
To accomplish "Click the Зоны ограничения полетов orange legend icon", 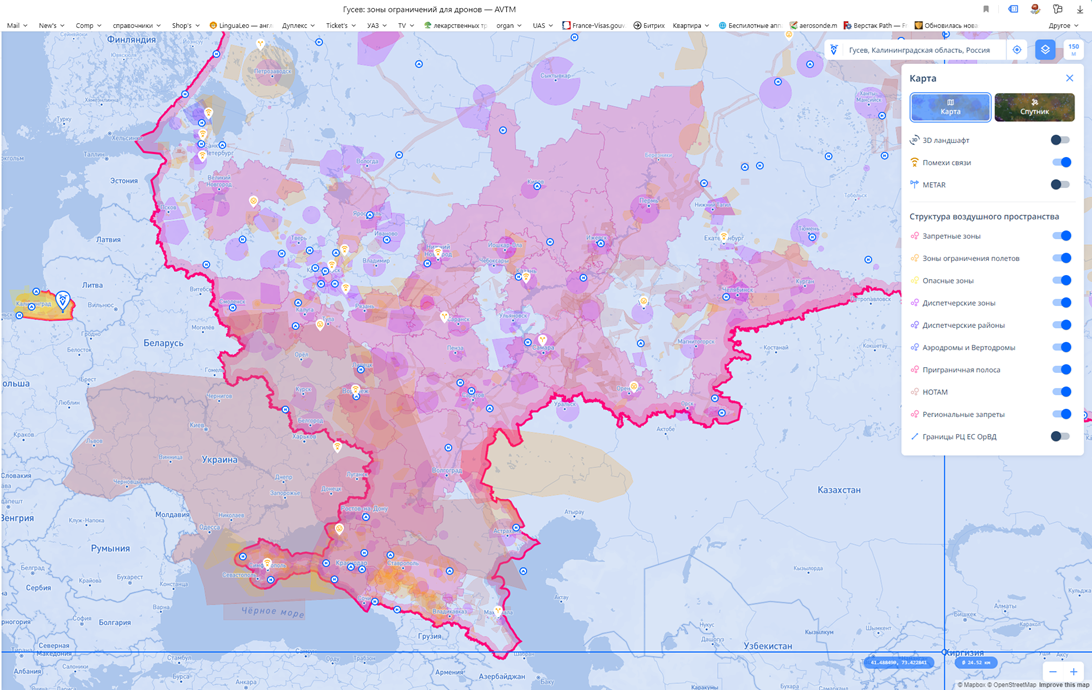I will coord(914,258).
